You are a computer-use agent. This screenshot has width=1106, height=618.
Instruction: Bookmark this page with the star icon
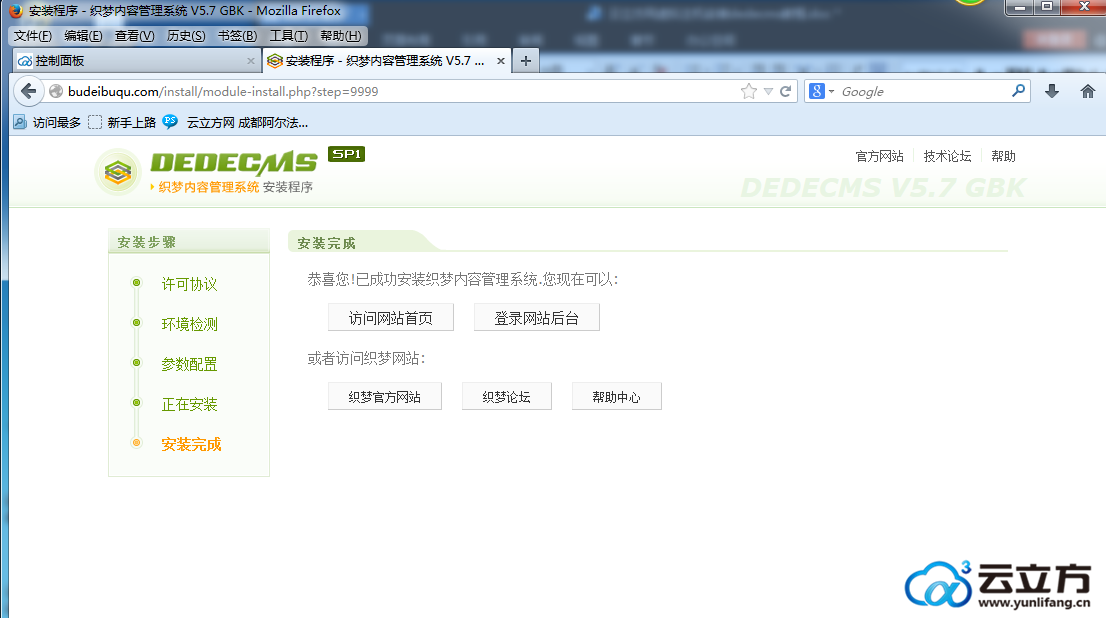[749, 91]
